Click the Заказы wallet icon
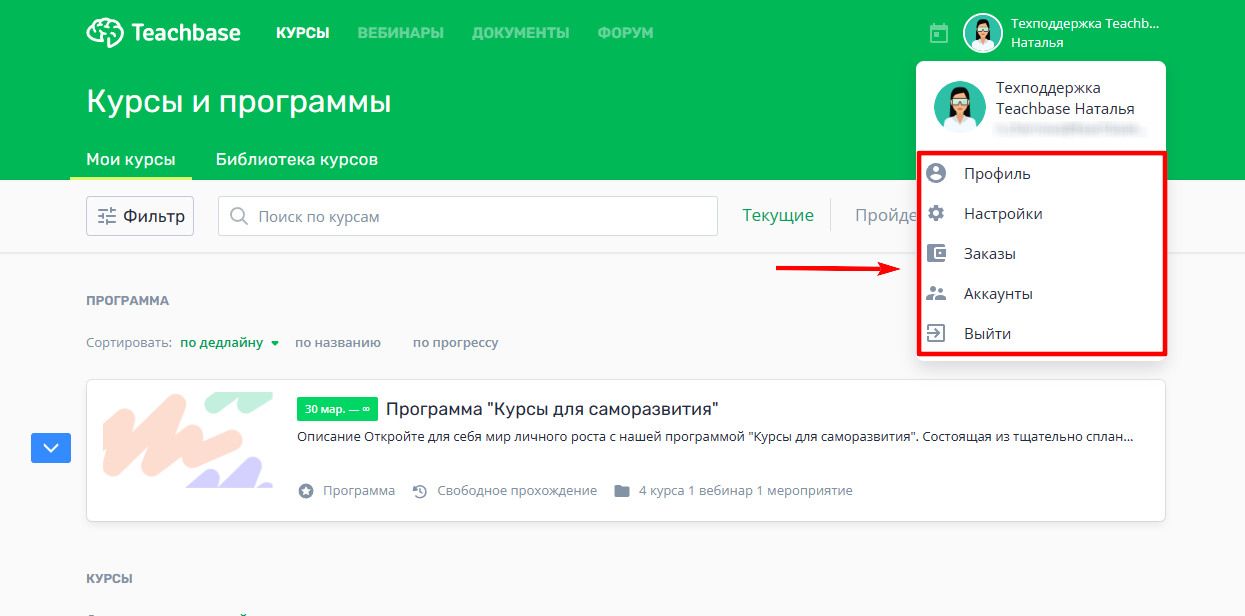Viewport: 1245px width, 616px height. click(936, 253)
